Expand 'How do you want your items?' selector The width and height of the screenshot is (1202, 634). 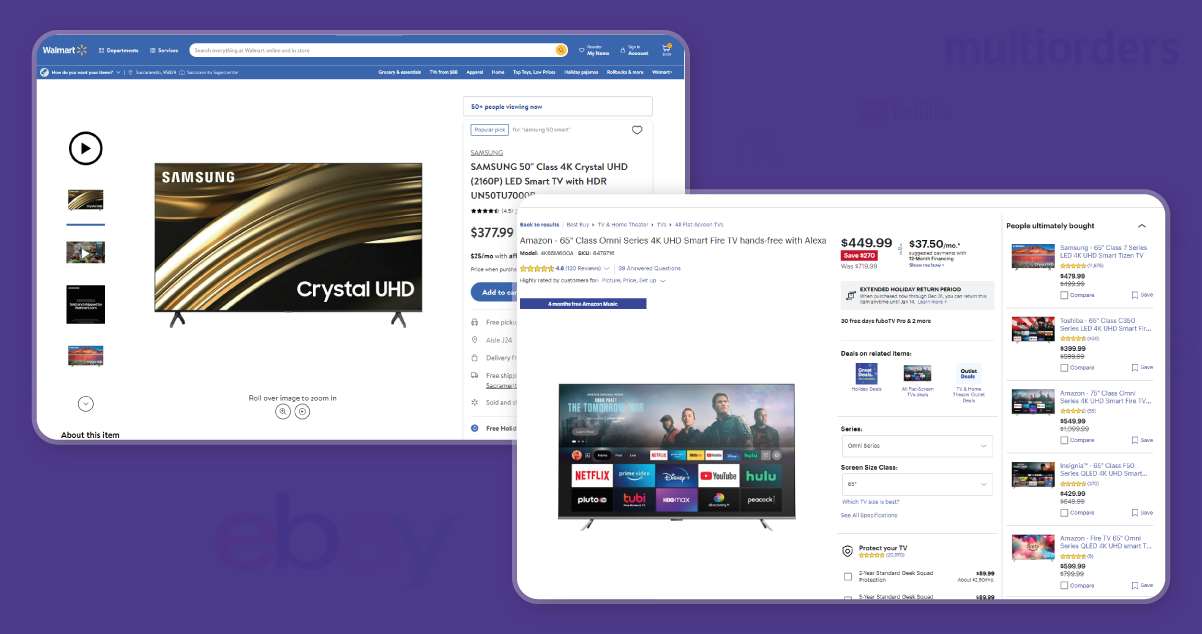point(81,72)
